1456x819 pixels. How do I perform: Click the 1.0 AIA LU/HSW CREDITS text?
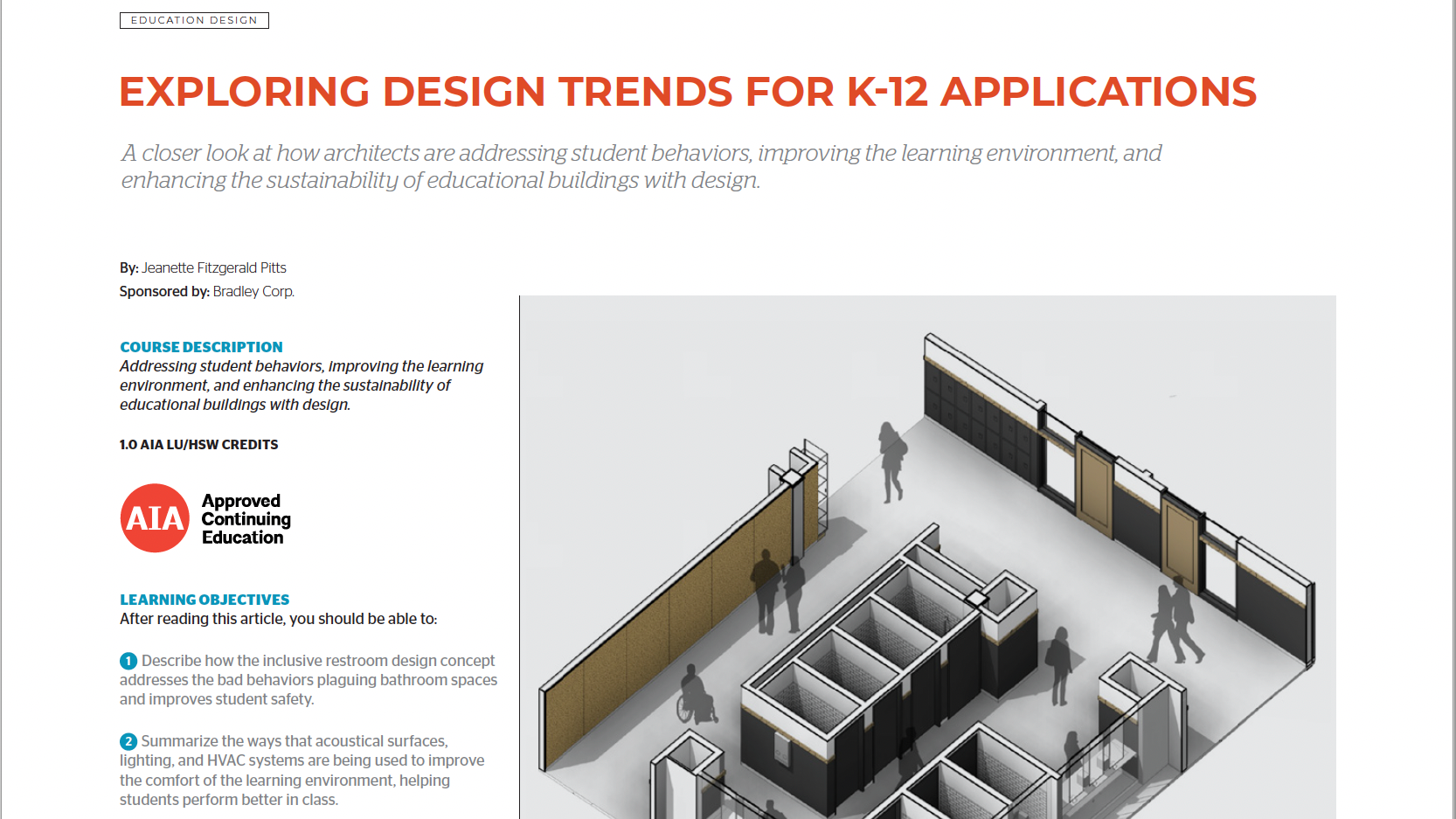(198, 444)
